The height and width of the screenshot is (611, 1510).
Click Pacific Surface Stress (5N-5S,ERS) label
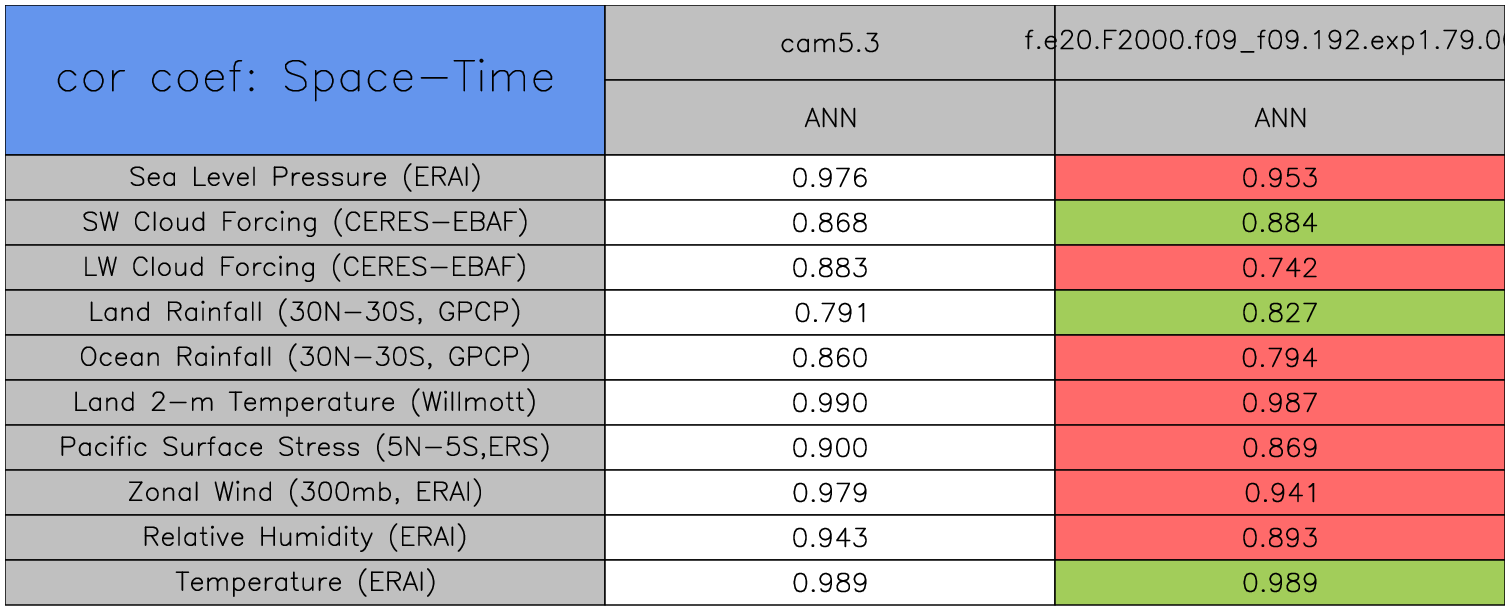(x=305, y=447)
